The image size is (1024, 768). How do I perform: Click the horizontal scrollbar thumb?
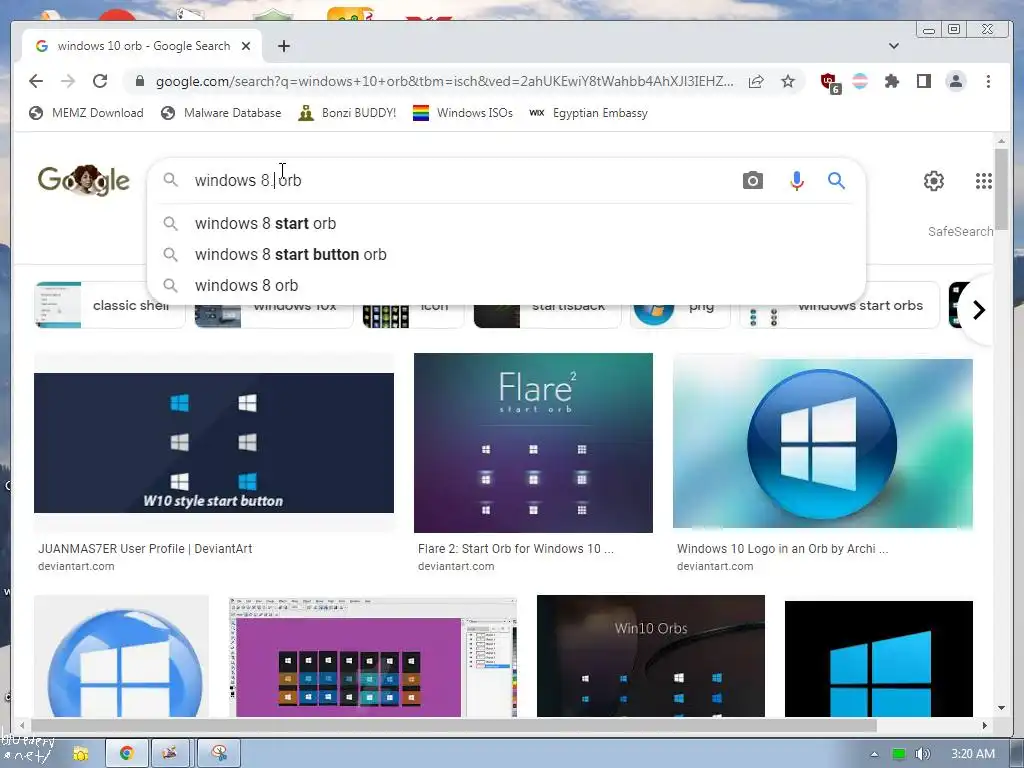454,725
